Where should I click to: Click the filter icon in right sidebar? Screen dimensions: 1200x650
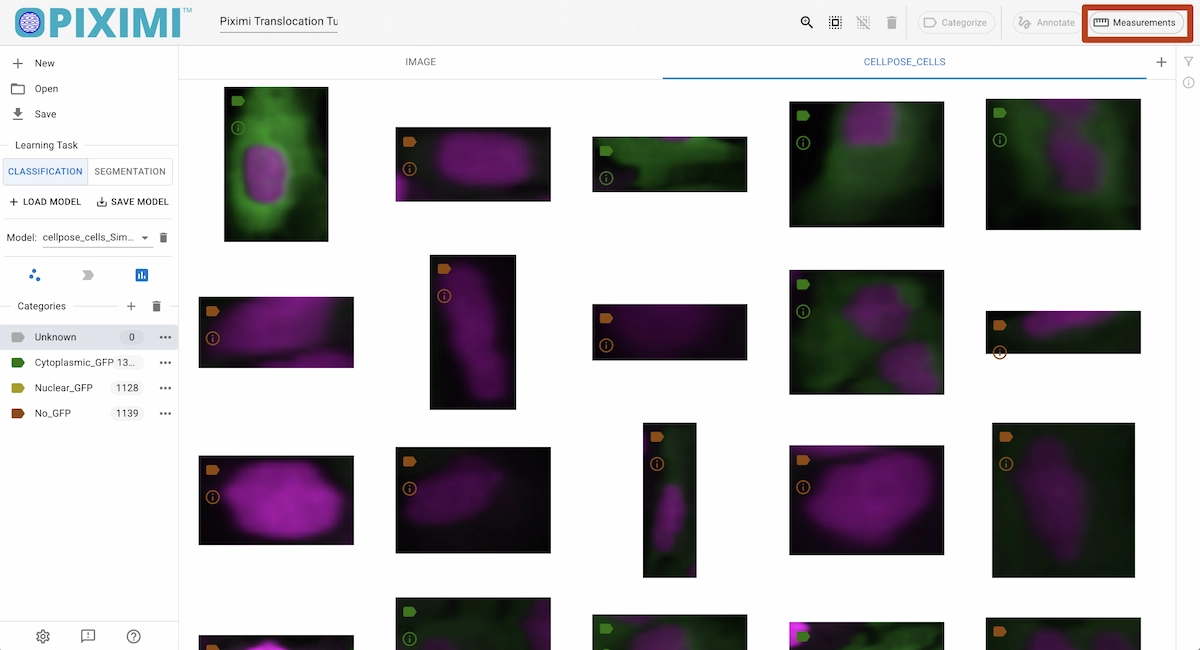click(x=1188, y=62)
